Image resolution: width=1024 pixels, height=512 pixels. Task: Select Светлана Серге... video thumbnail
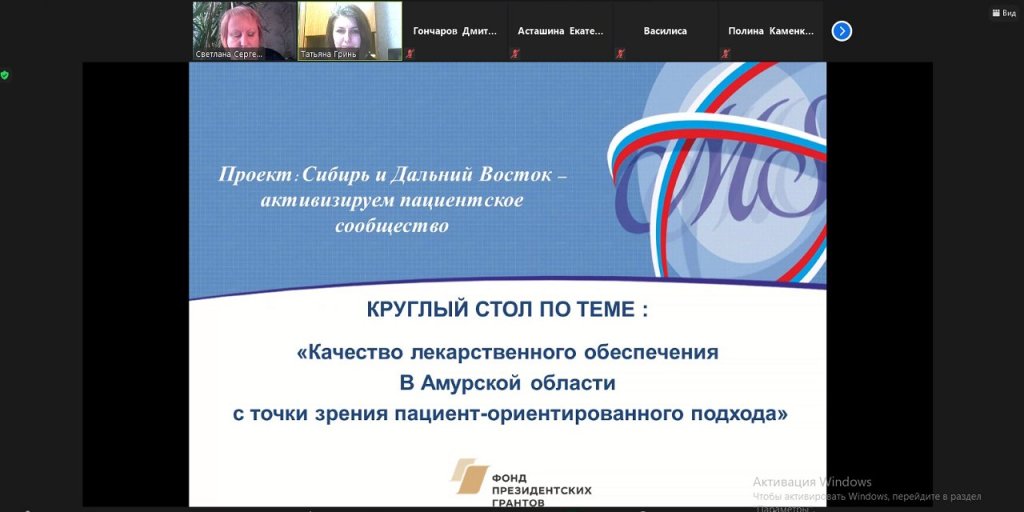click(244, 27)
